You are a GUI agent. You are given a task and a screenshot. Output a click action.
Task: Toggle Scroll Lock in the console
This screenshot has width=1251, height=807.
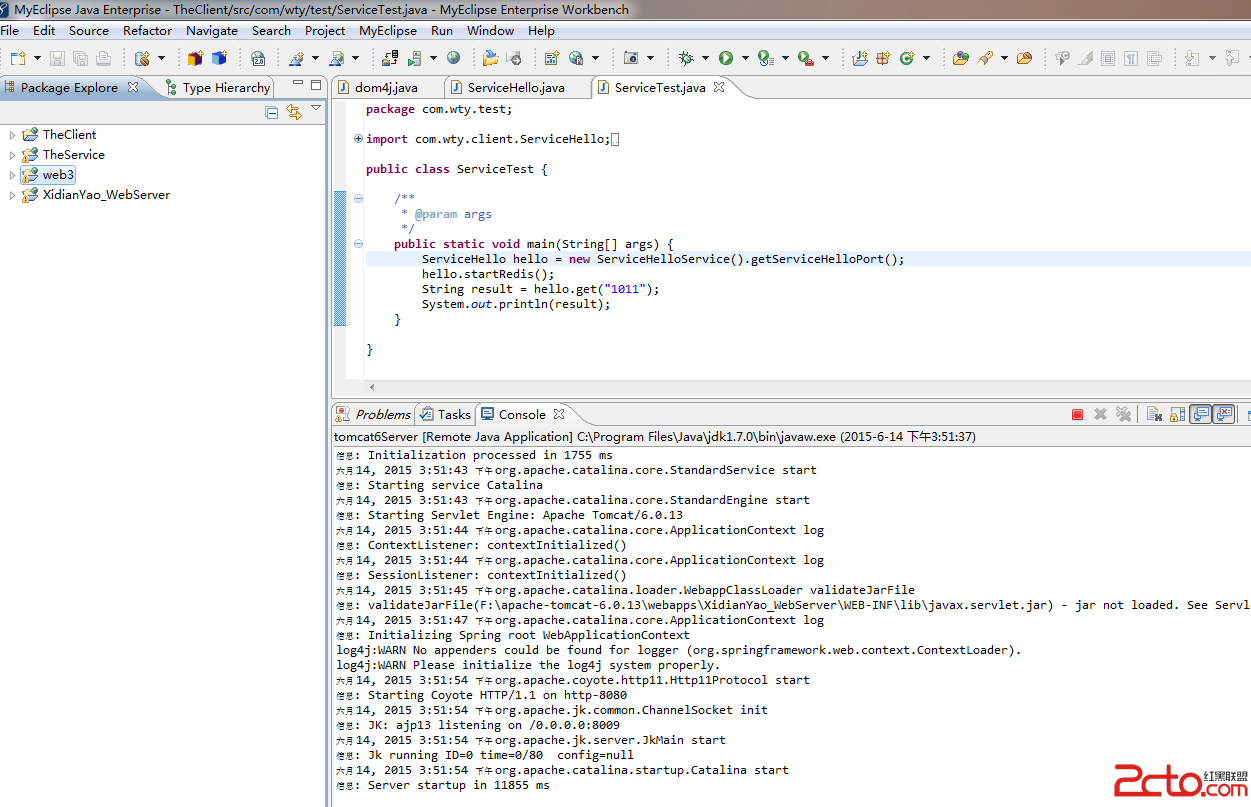[1177, 414]
